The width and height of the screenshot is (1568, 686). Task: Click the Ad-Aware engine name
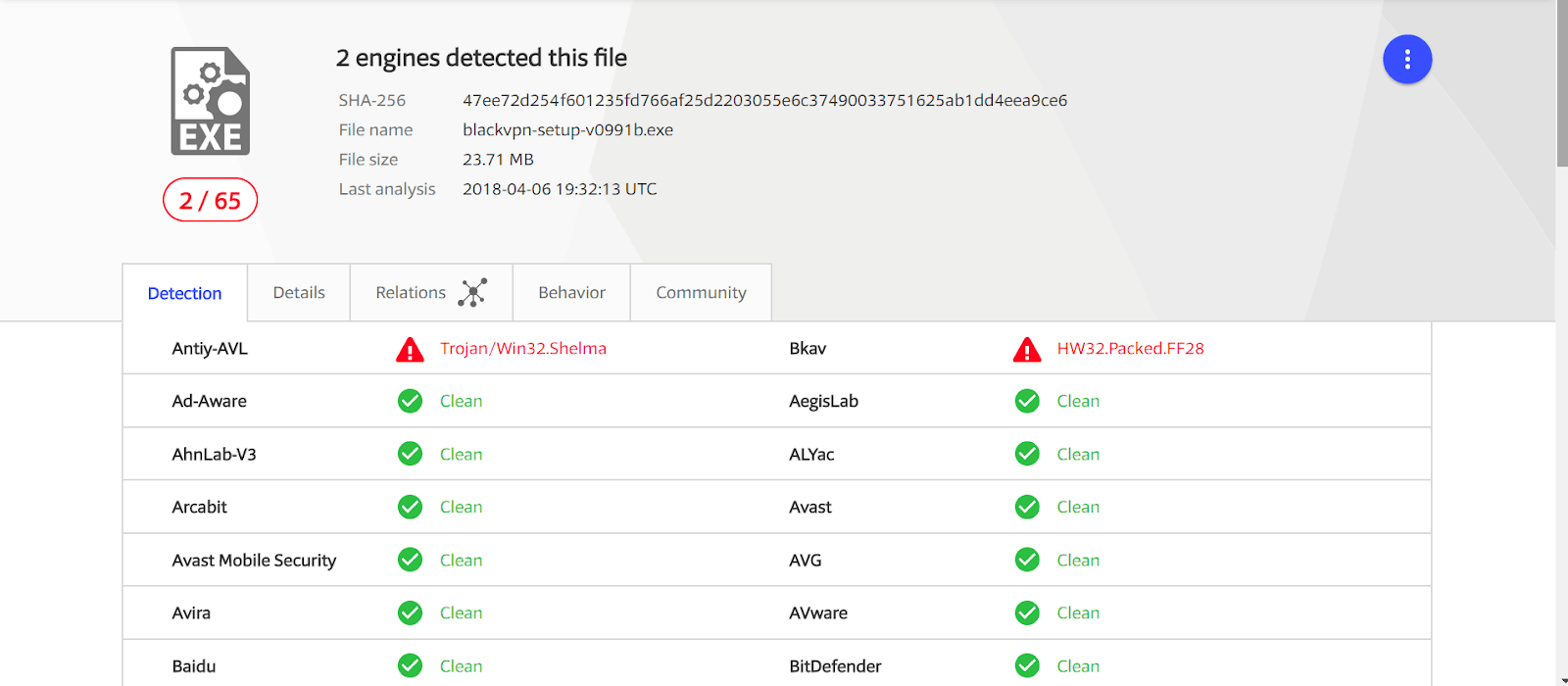pyautogui.click(x=209, y=401)
